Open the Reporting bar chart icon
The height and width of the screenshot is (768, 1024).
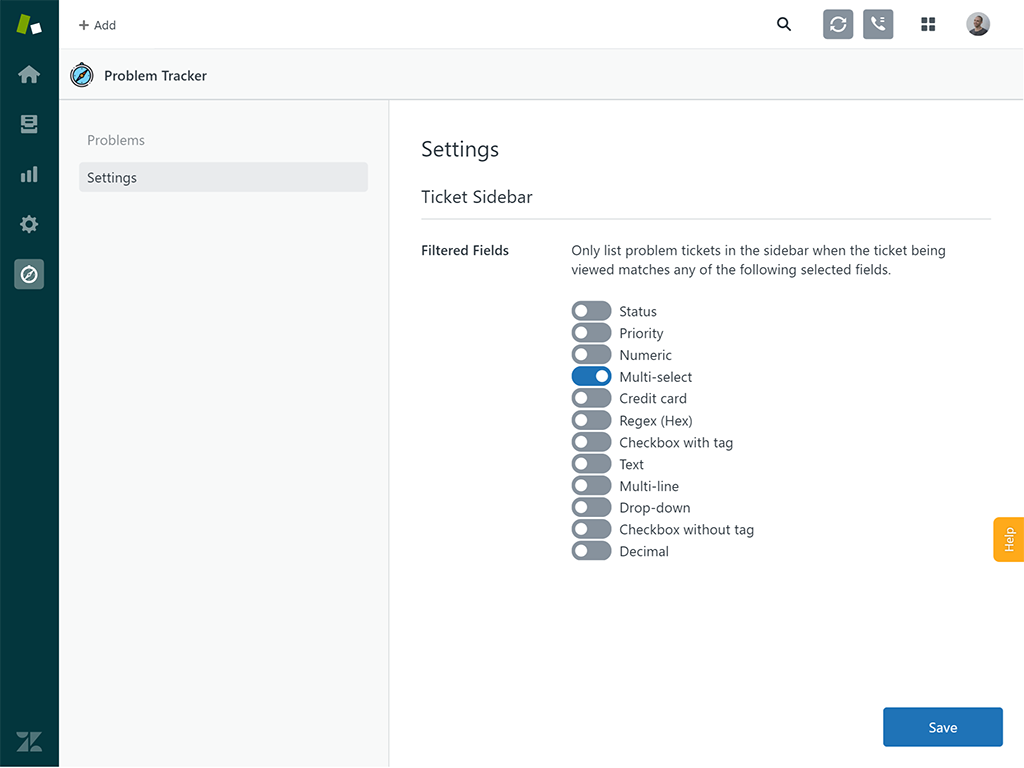point(29,174)
